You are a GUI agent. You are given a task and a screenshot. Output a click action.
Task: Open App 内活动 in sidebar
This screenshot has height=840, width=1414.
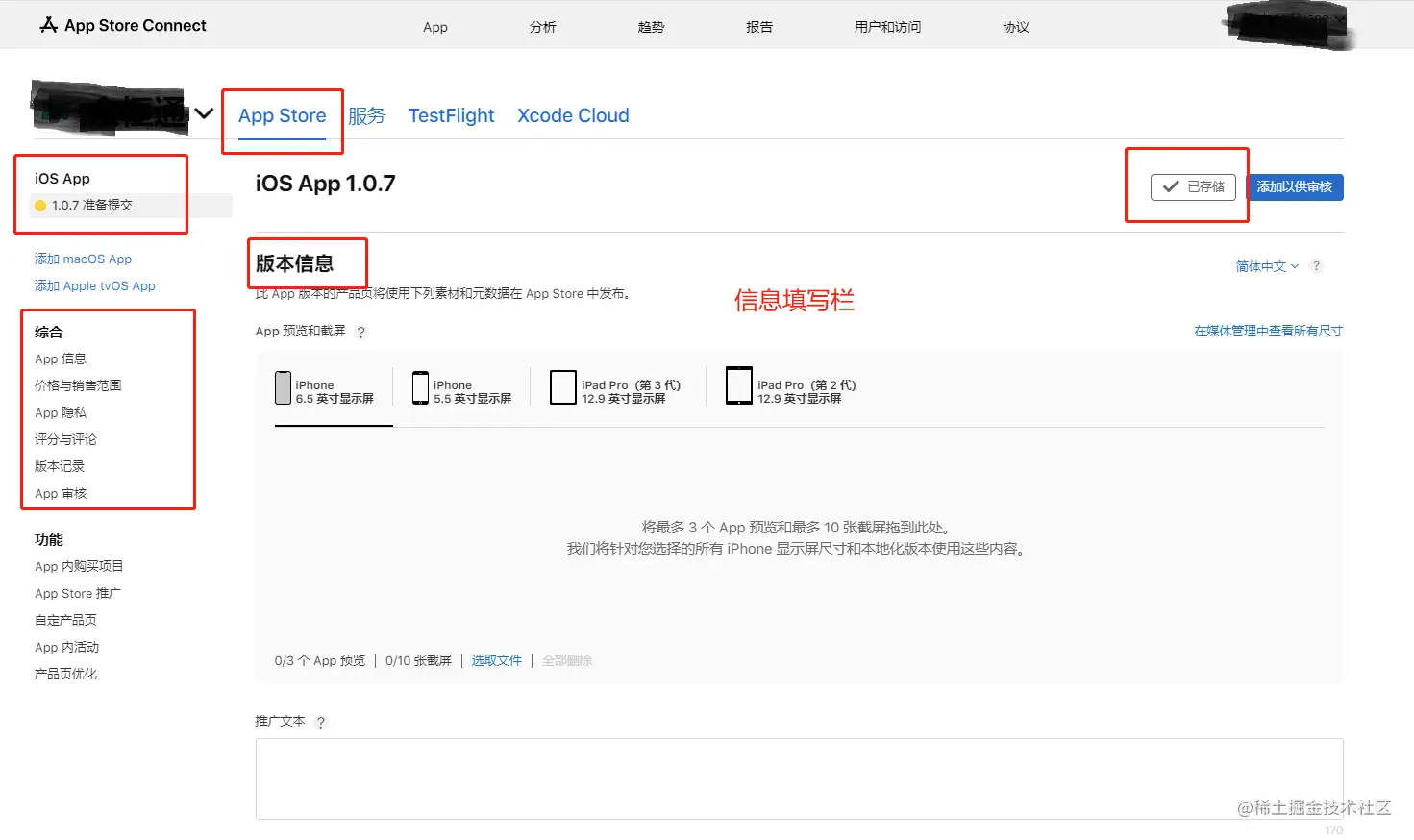67,648
